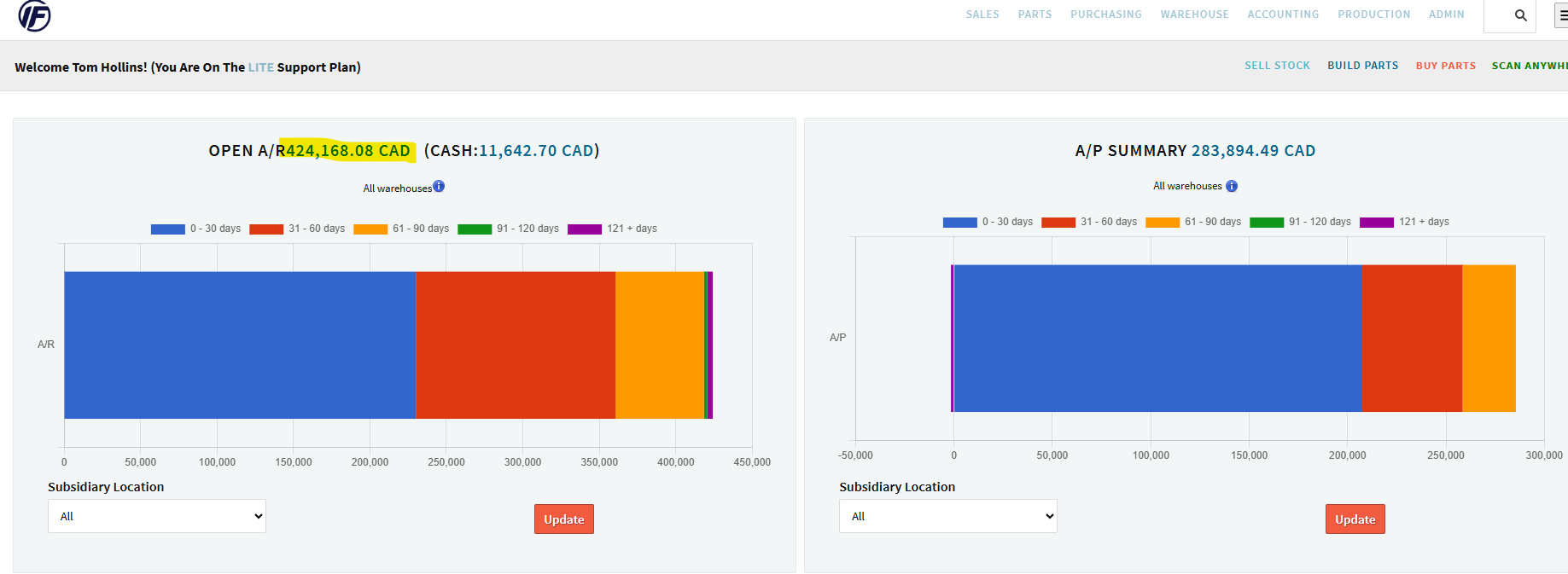Follow the Sell Stock link

(1277, 66)
